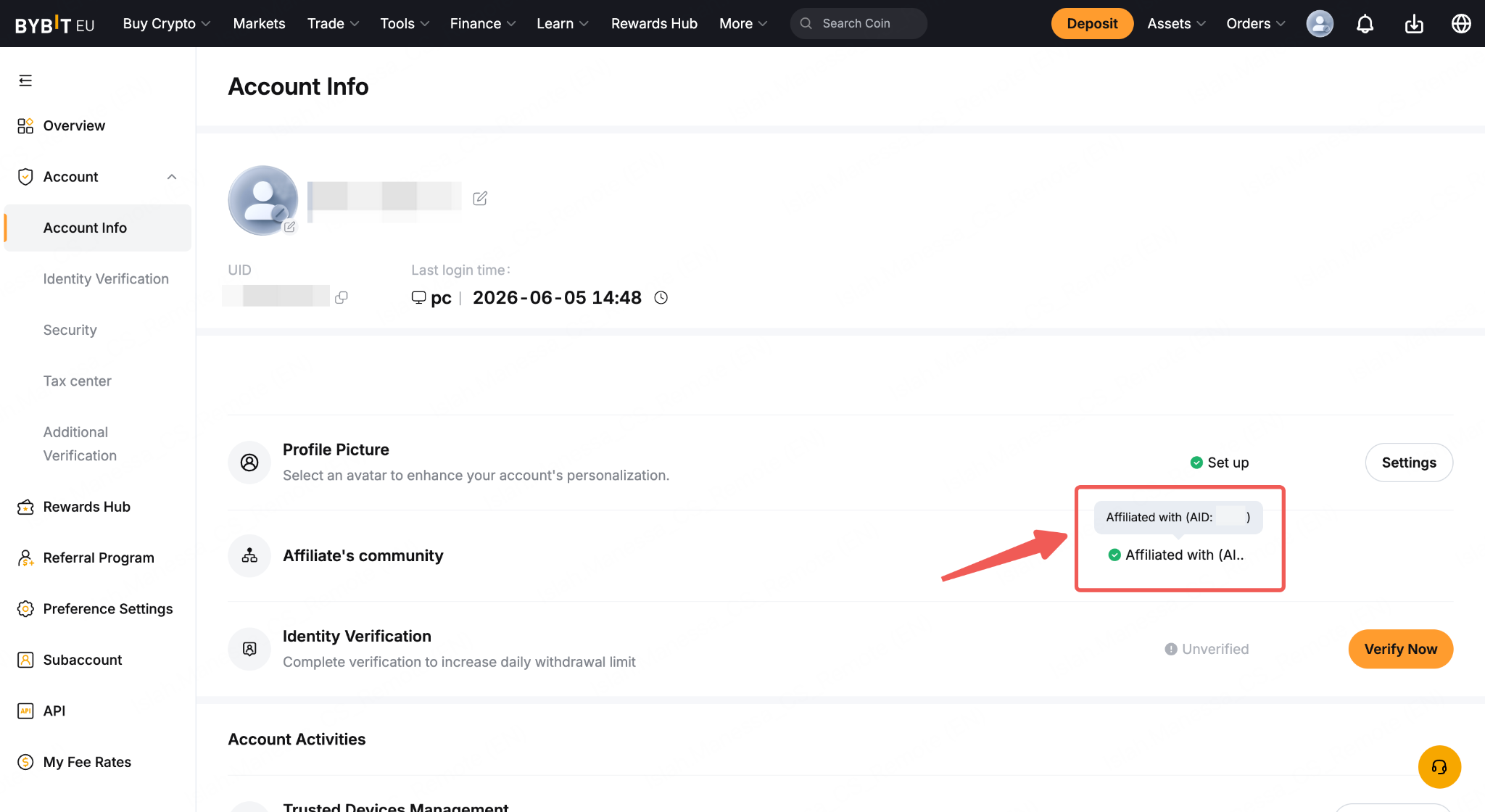Click the Search Coin input field
Image resolution: width=1485 pixels, height=812 pixels.
[859, 24]
